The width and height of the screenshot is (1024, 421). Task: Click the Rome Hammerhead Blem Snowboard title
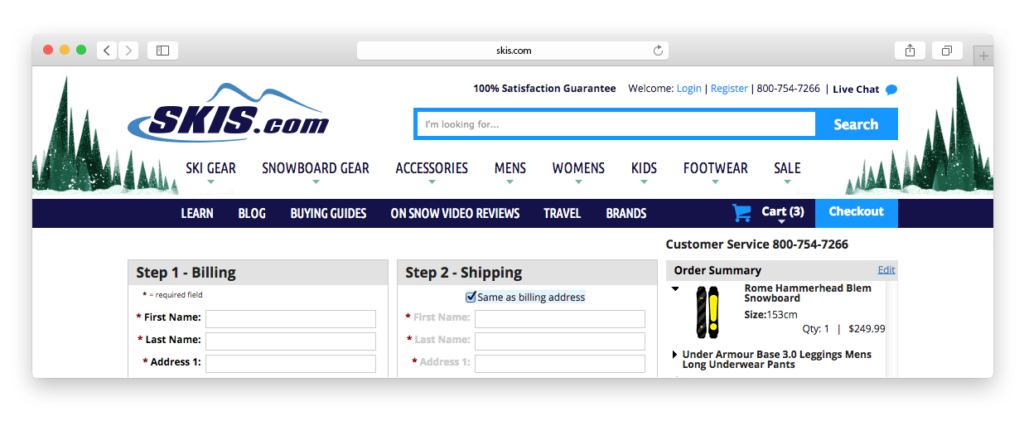pyautogui.click(x=808, y=293)
